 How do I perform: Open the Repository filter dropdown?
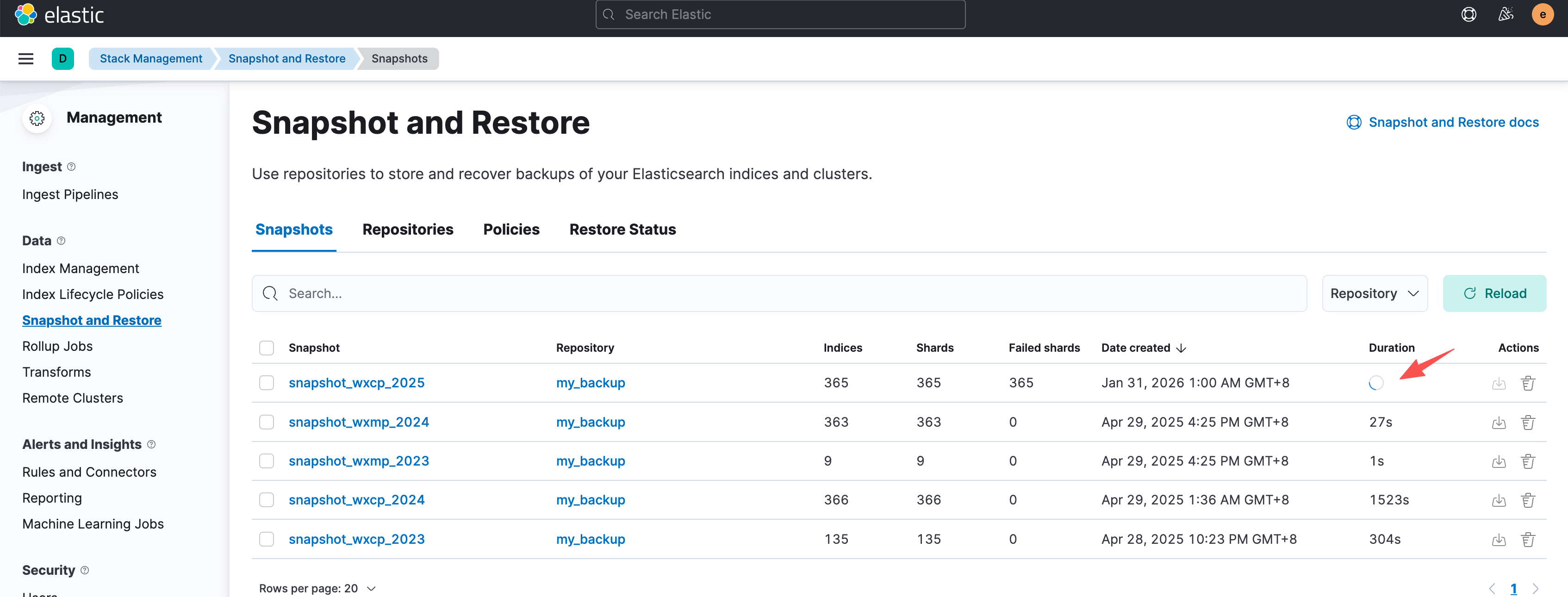(1374, 294)
